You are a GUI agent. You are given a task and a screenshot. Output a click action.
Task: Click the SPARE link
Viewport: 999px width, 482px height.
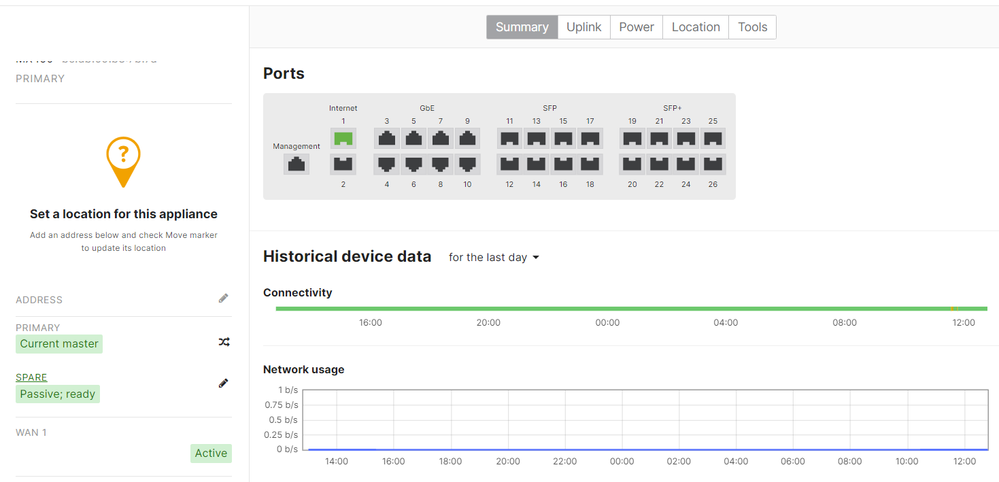[x=31, y=378]
